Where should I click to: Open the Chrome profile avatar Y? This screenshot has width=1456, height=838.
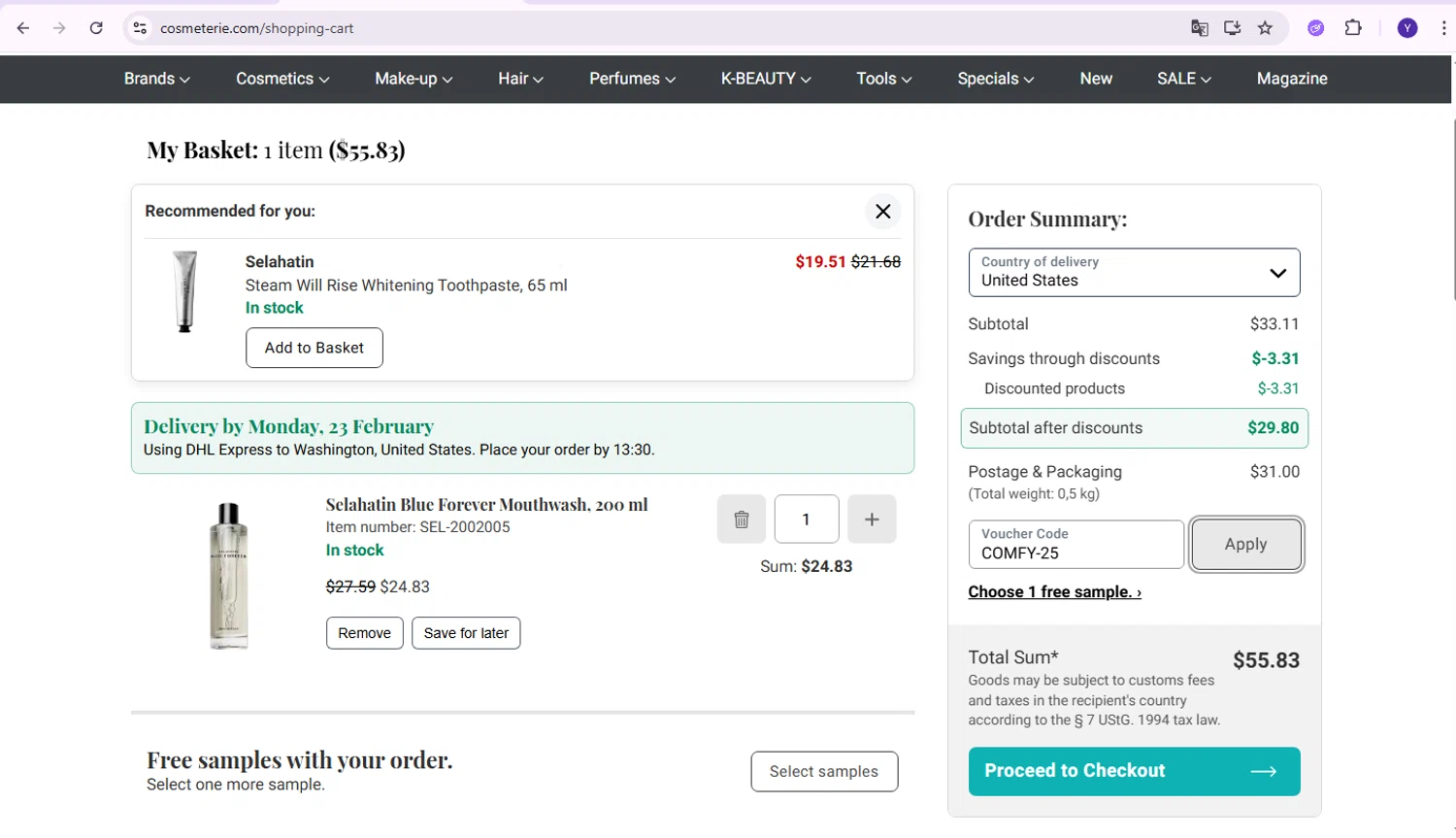click(x=1407, y=28)
